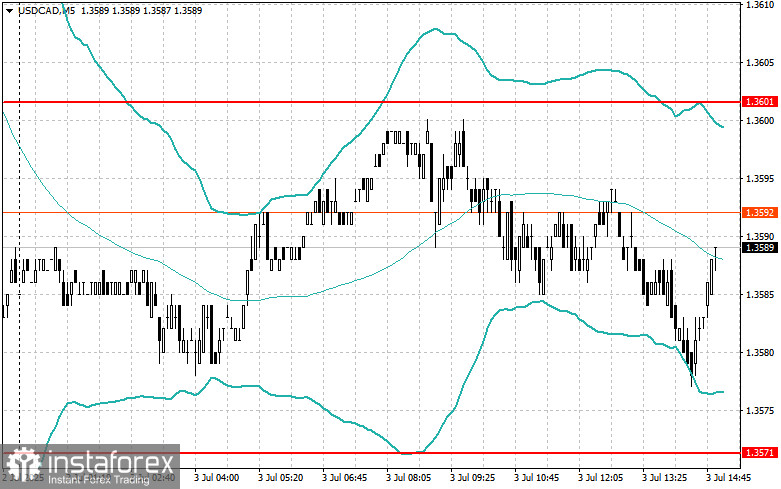Click the red 1.3601 price label
The width and height of the screenshot is (781, 489).
(x=760, y=102)
